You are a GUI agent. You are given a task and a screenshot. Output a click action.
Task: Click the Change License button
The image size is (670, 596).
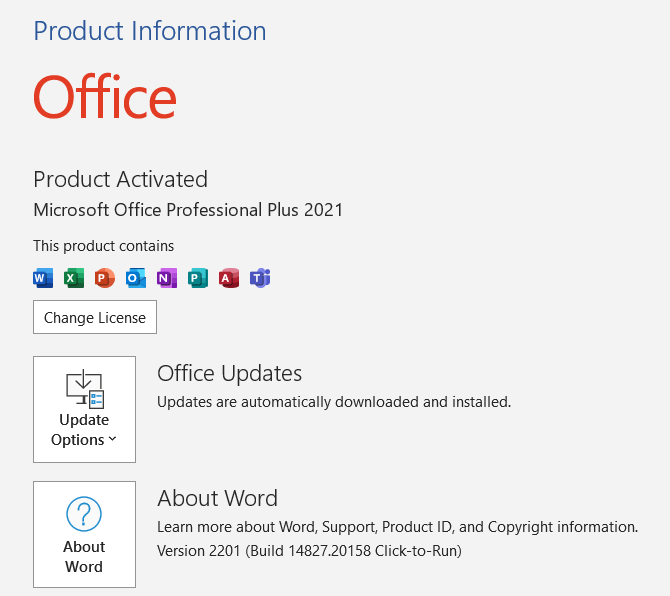(x=95, y=317)
